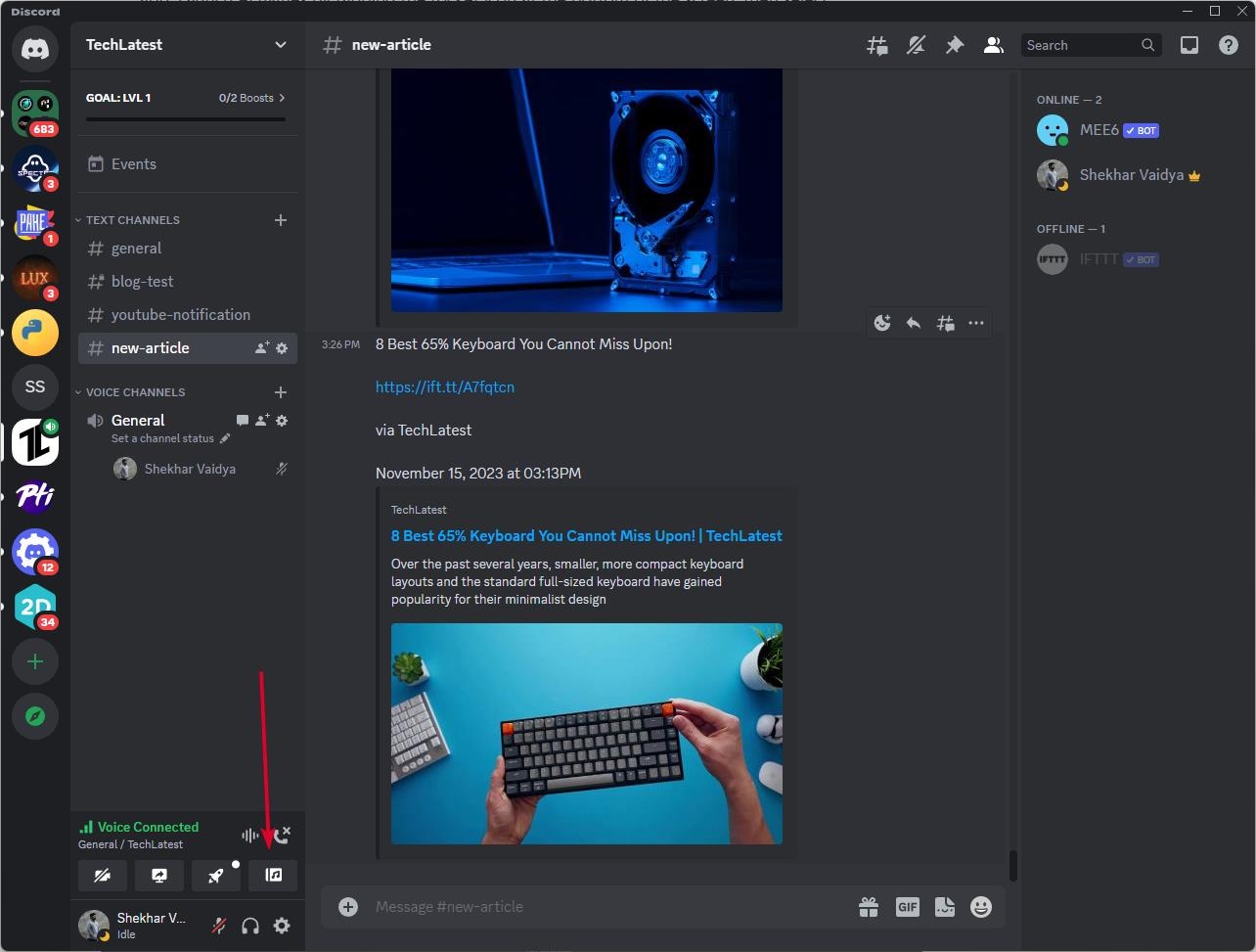Click the search field
The height and width of the screenshot is (952, 1256).
pos(1092,45)
